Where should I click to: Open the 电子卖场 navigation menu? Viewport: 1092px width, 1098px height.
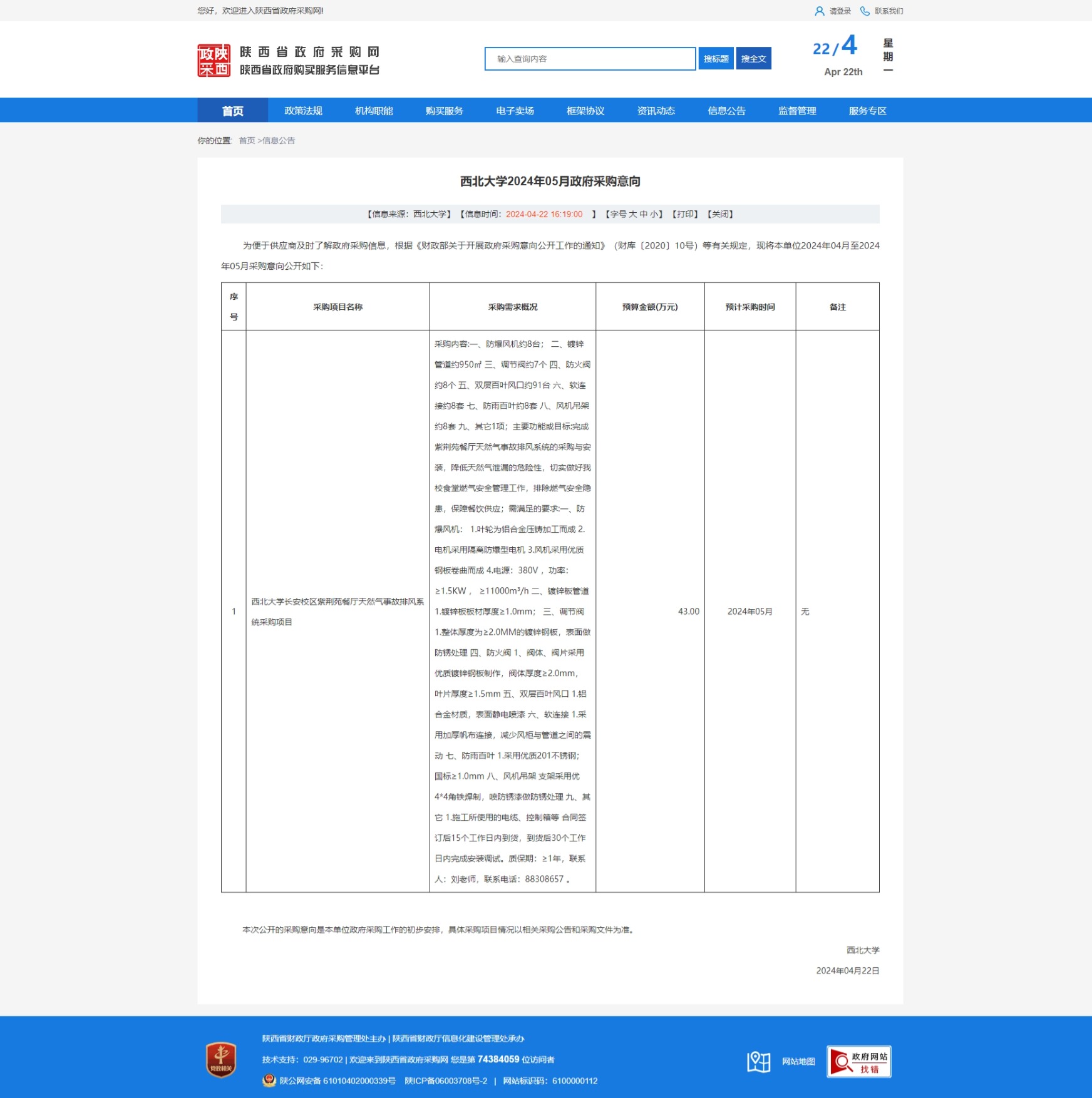(515, 111)
